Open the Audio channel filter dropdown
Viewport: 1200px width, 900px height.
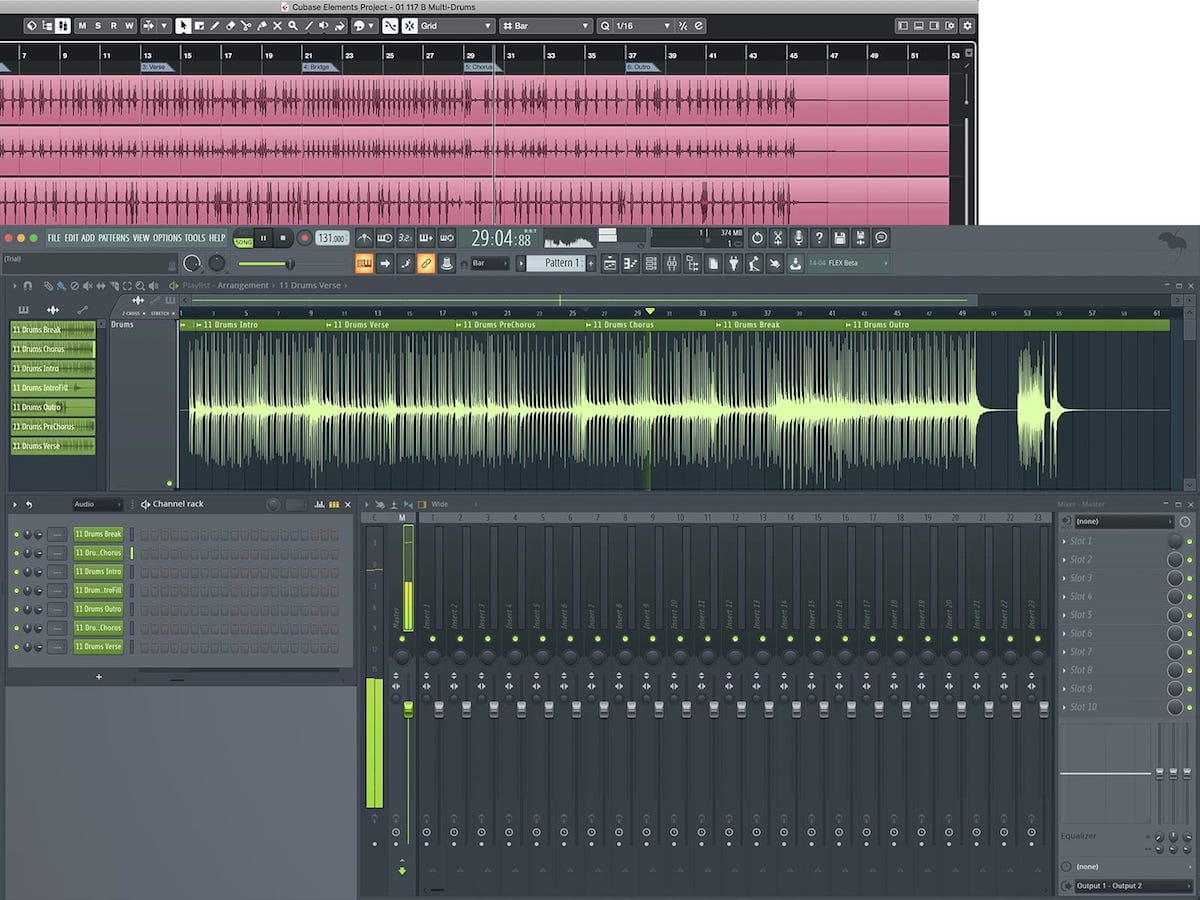[x=97, y=504]
